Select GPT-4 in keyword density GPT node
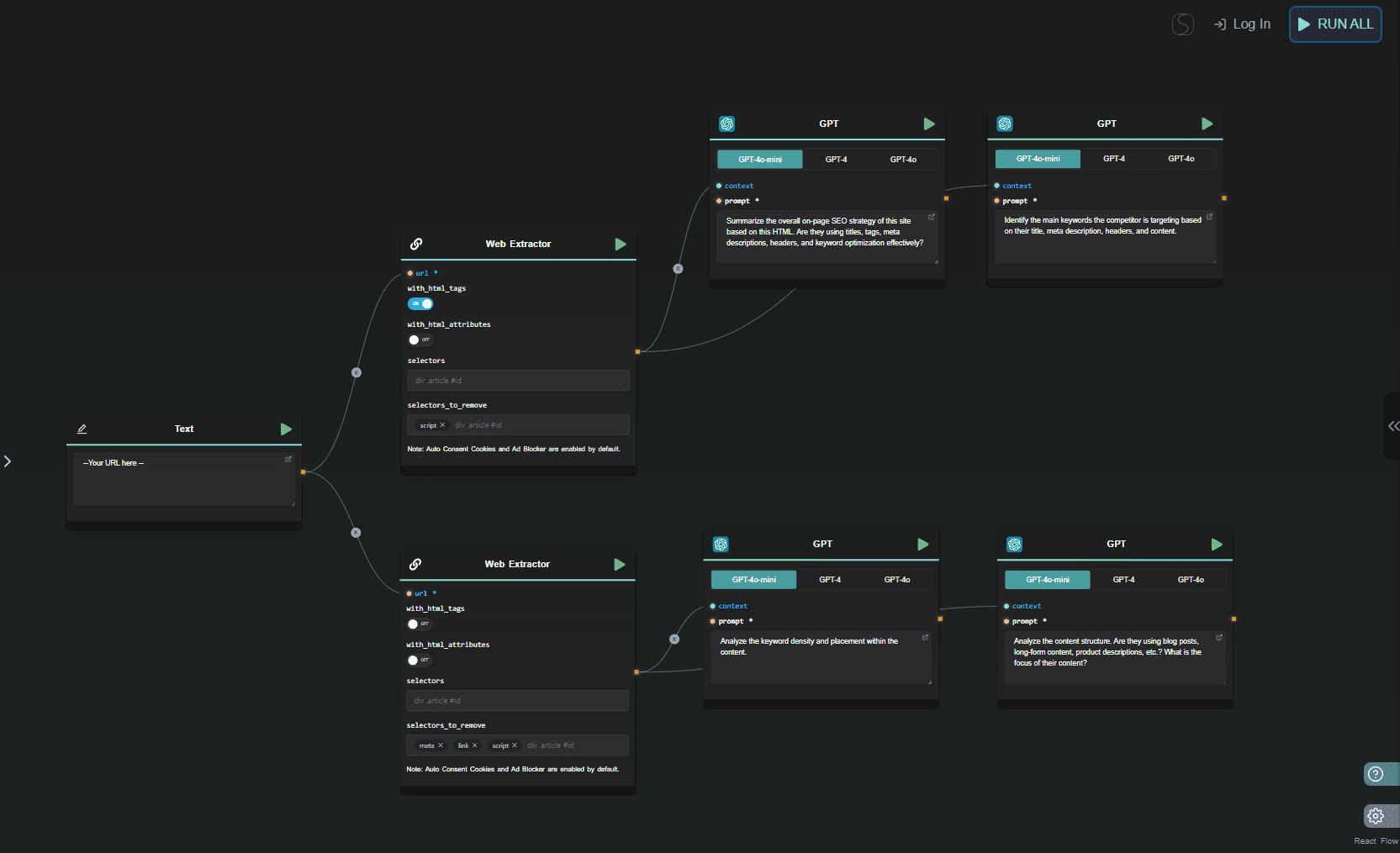Viewport: 1400px width, 853px height. (x=830, y=580)
